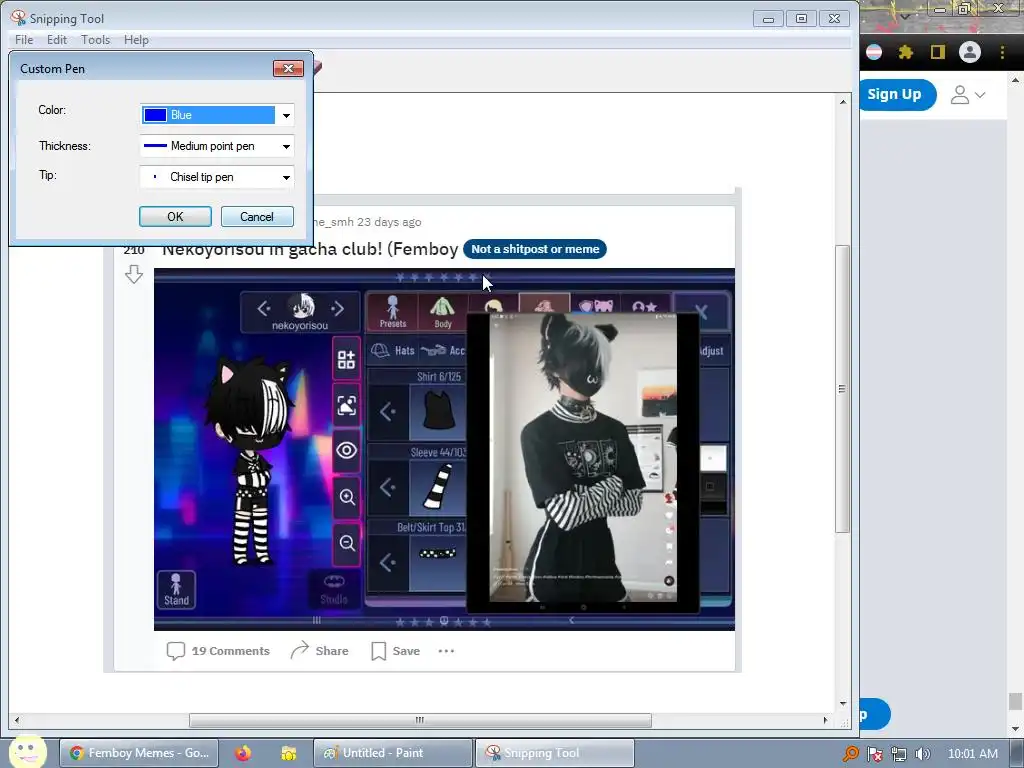The width and height of the screenshot is (1024, 768).
Task: Click the 10:01 AM clock
Action: (972, 754)
